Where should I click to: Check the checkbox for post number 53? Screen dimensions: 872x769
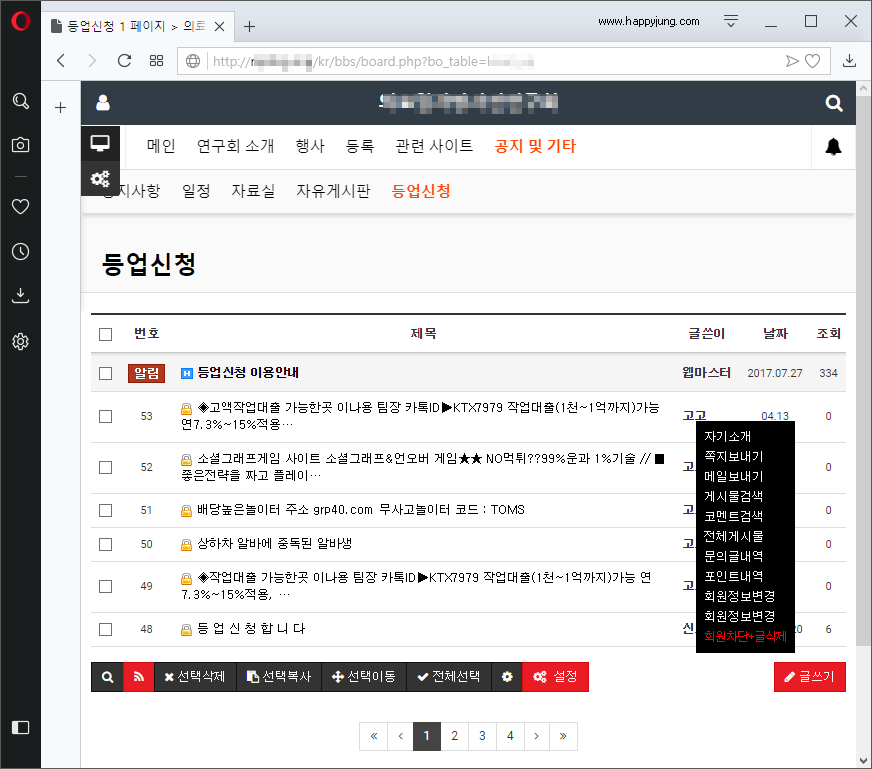[105, 416]
